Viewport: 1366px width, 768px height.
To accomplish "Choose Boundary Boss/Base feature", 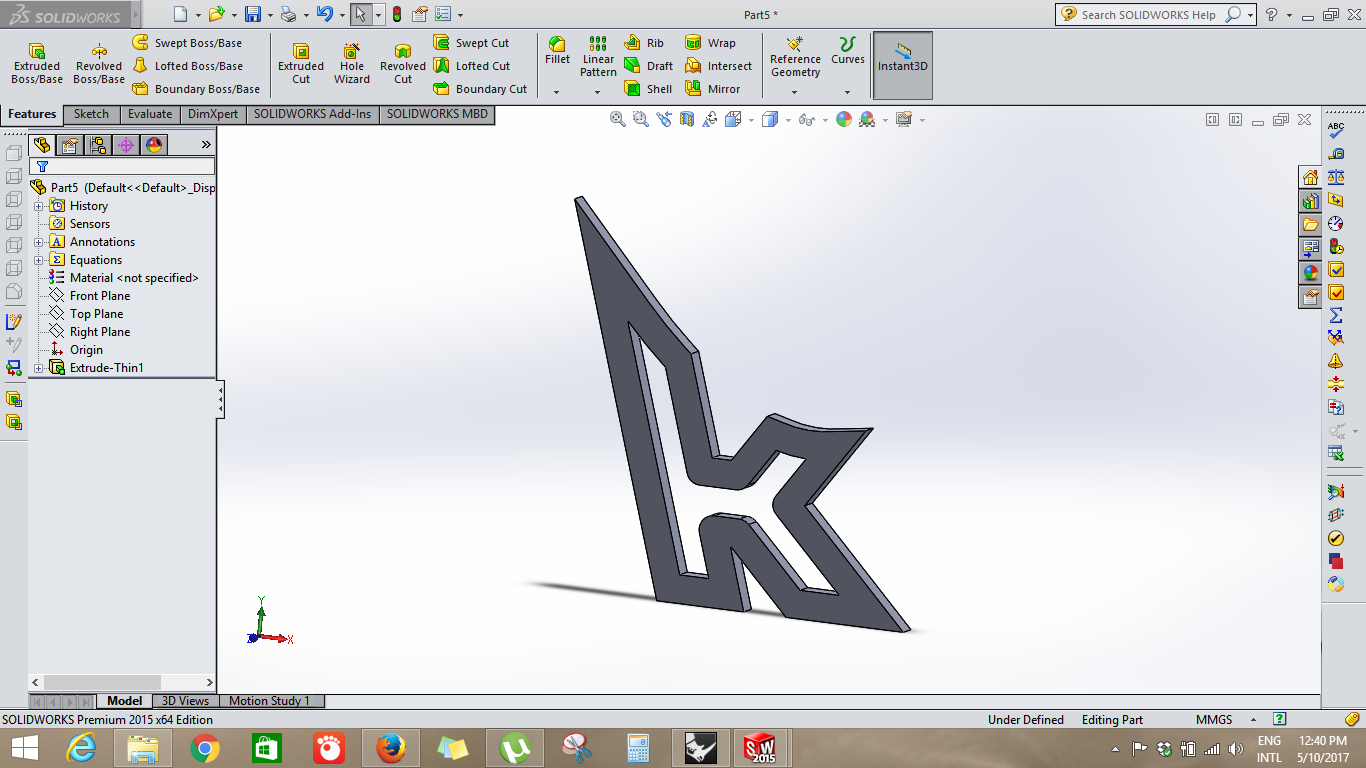I will click(x=196, y=89).
